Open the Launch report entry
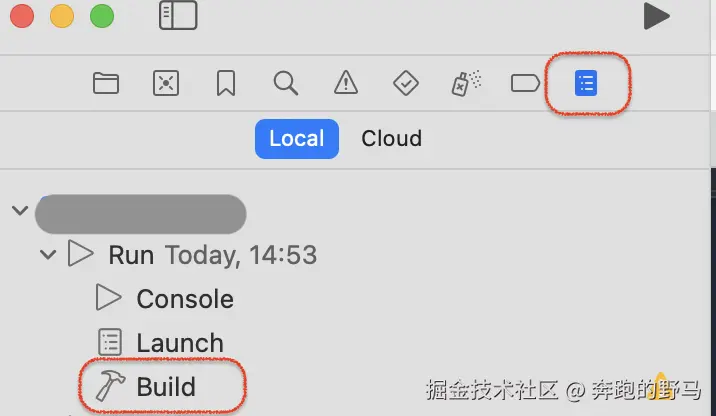Viewport: 716px width, 416px height. click(x=161, y=342)
